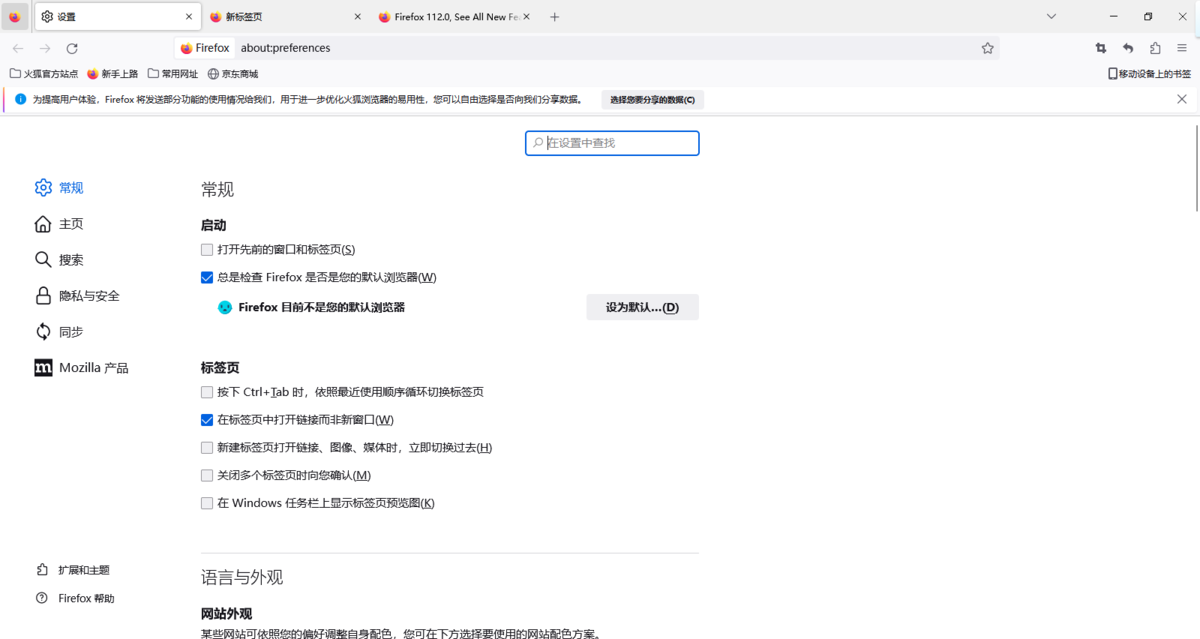This screenshot has width=1200, height=639.
Task: Click the Mozilla 产品 sidebar entry
Action: point(93,367)
